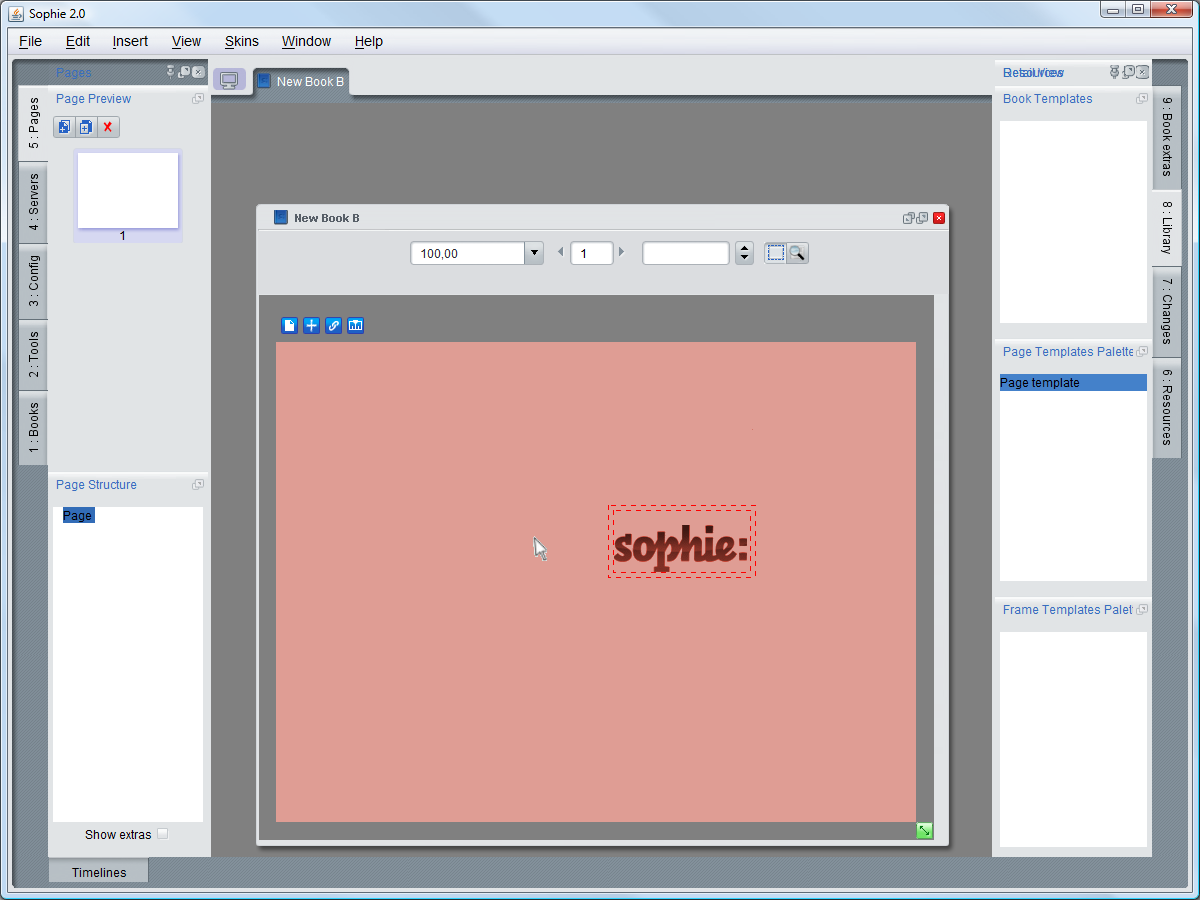Click the Book Templates palette title
The height and width of the screenshot is (900, 1200).
(x=1047, y=99)
